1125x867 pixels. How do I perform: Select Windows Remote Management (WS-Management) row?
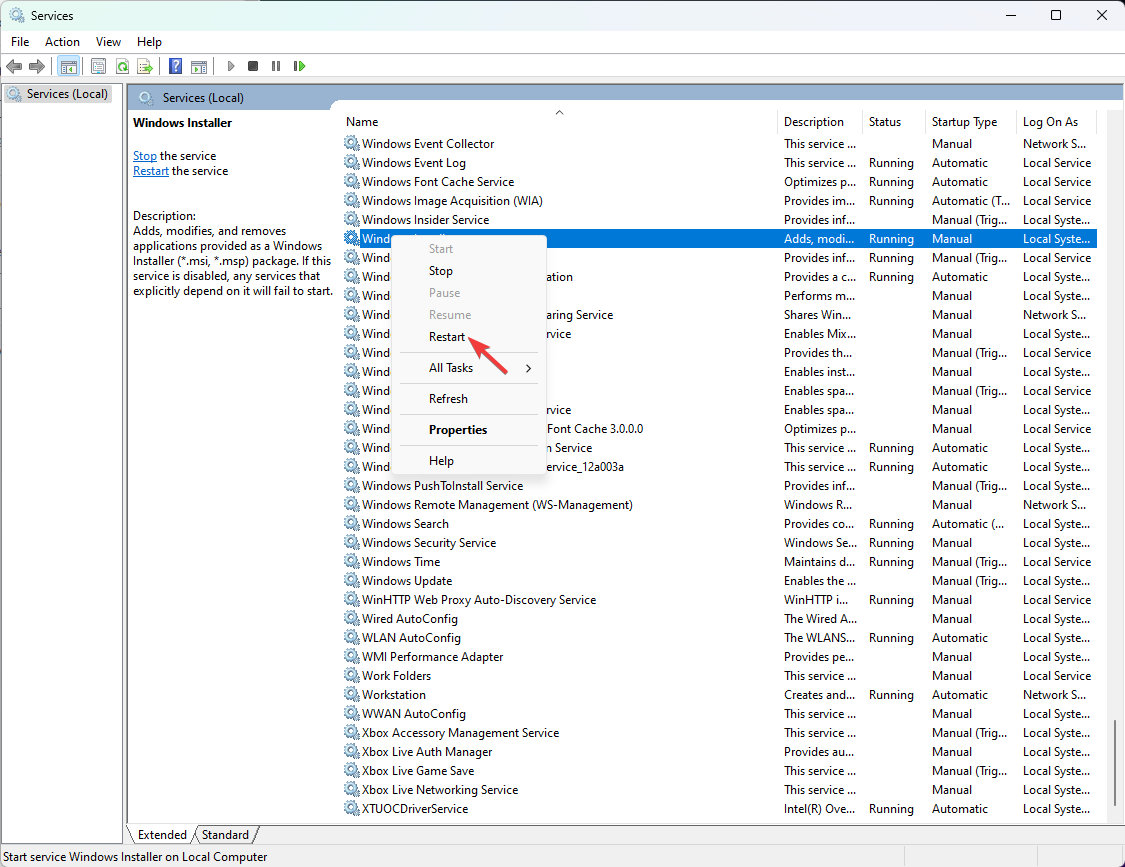pos(720,505)
